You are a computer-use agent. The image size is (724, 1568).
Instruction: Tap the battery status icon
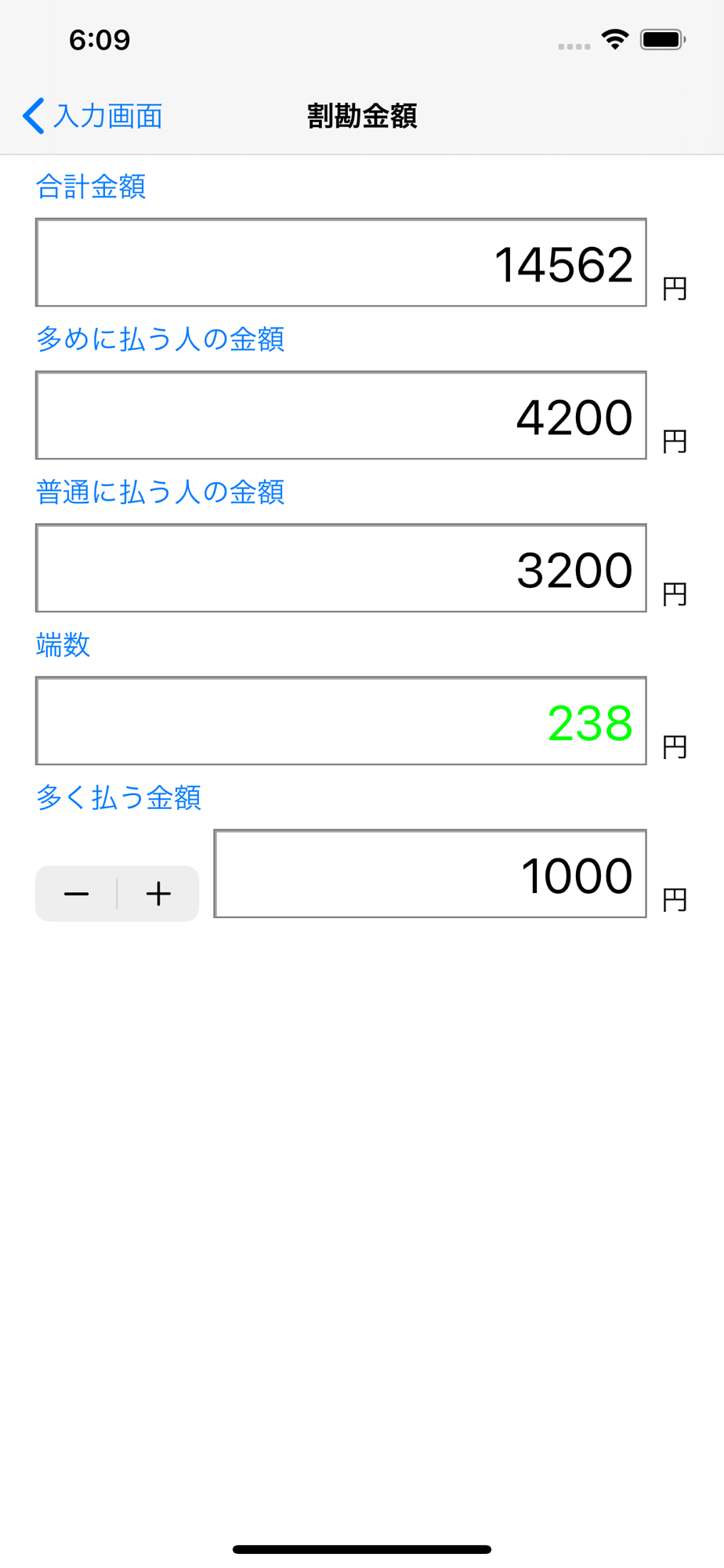[663, 39]
